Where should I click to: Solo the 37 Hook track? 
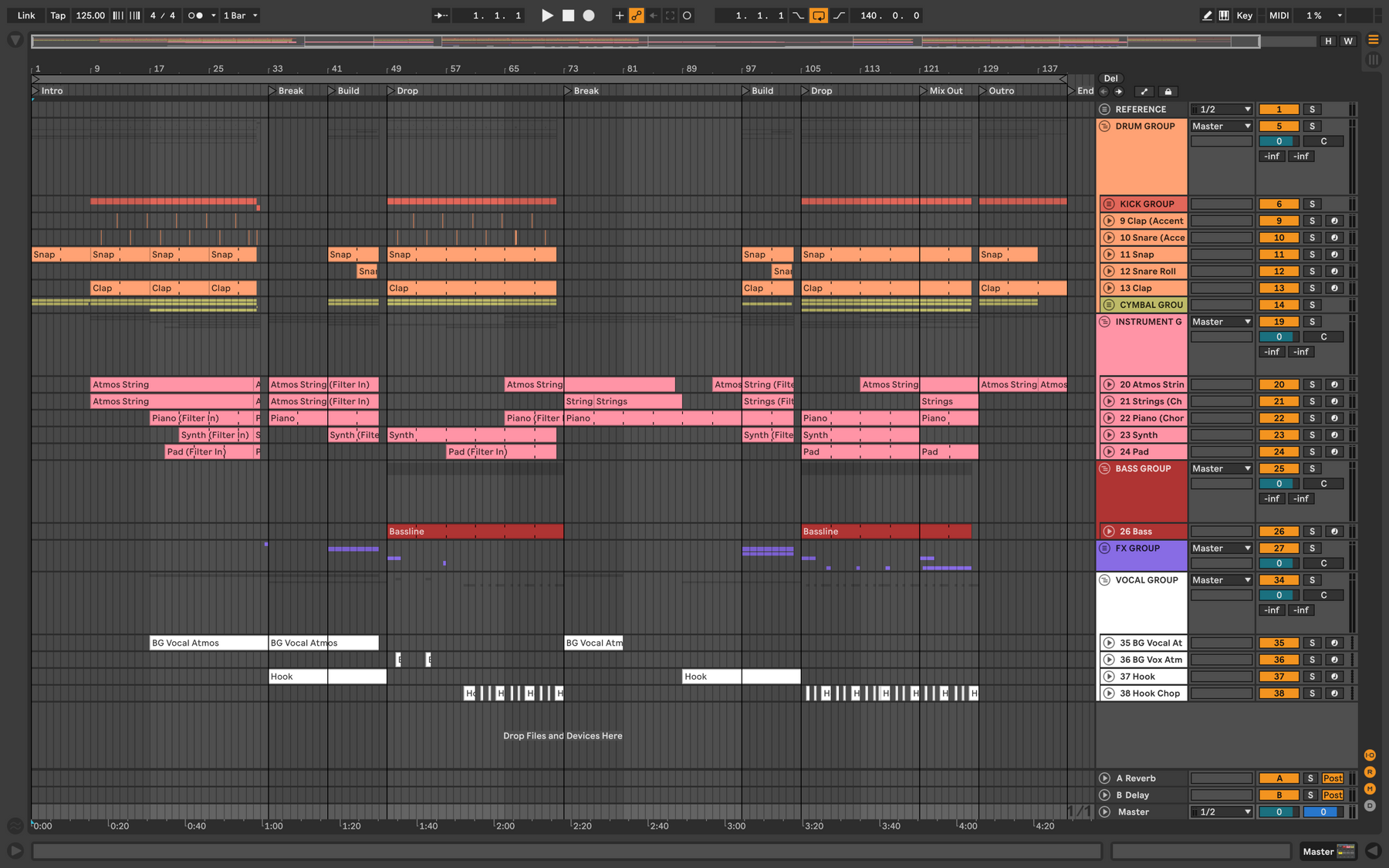pyautogui.click(x=1312, y=677)
